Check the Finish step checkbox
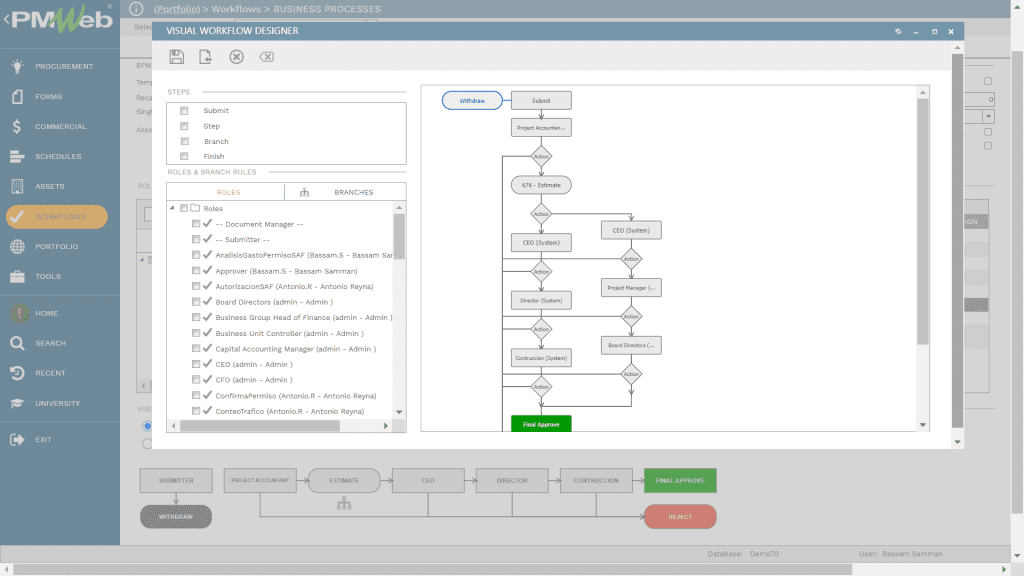Screen dimensions: 1024x576 (x=184, y=157)
